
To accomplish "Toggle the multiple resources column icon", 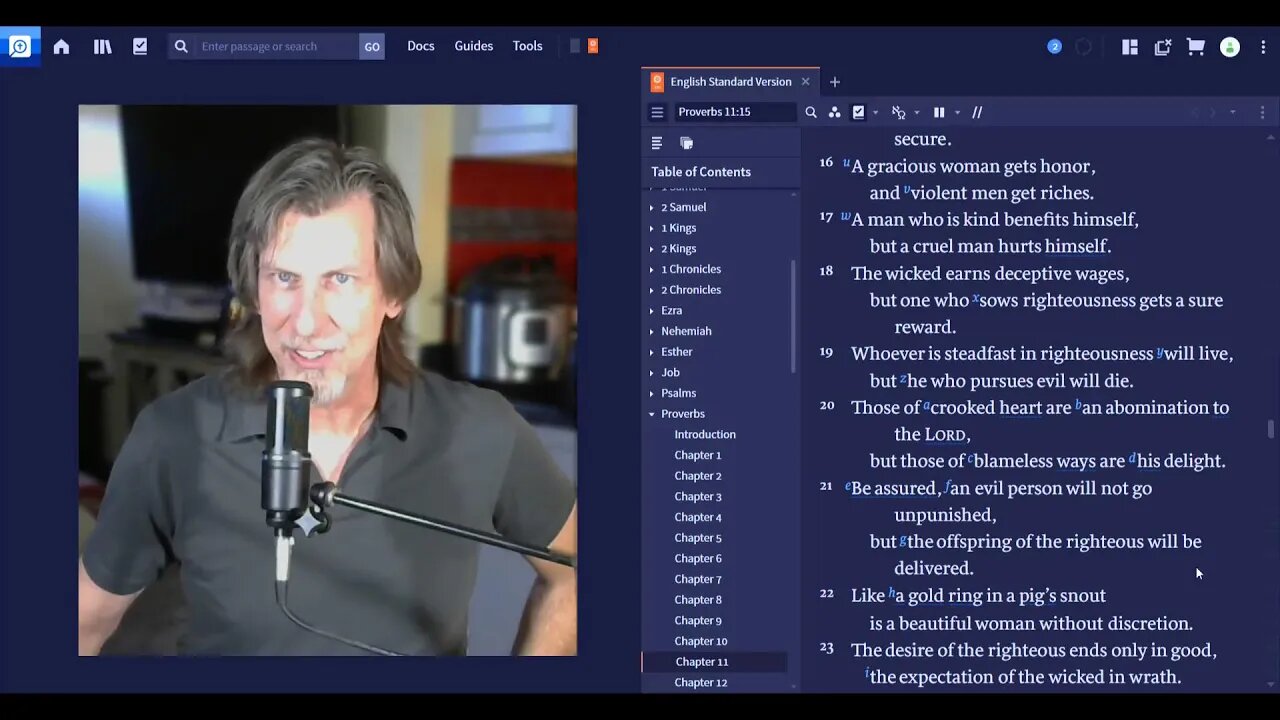I will point(939,112).
